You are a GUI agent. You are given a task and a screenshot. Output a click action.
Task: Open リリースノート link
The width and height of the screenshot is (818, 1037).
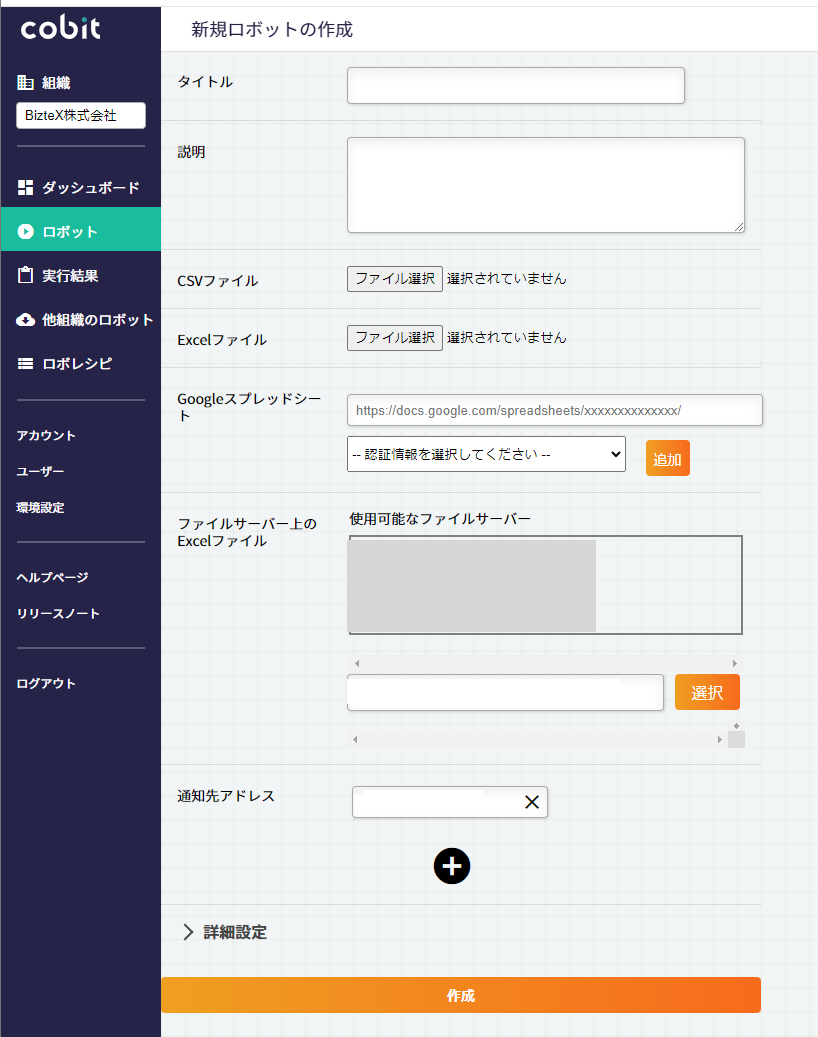tap(58, 614)
